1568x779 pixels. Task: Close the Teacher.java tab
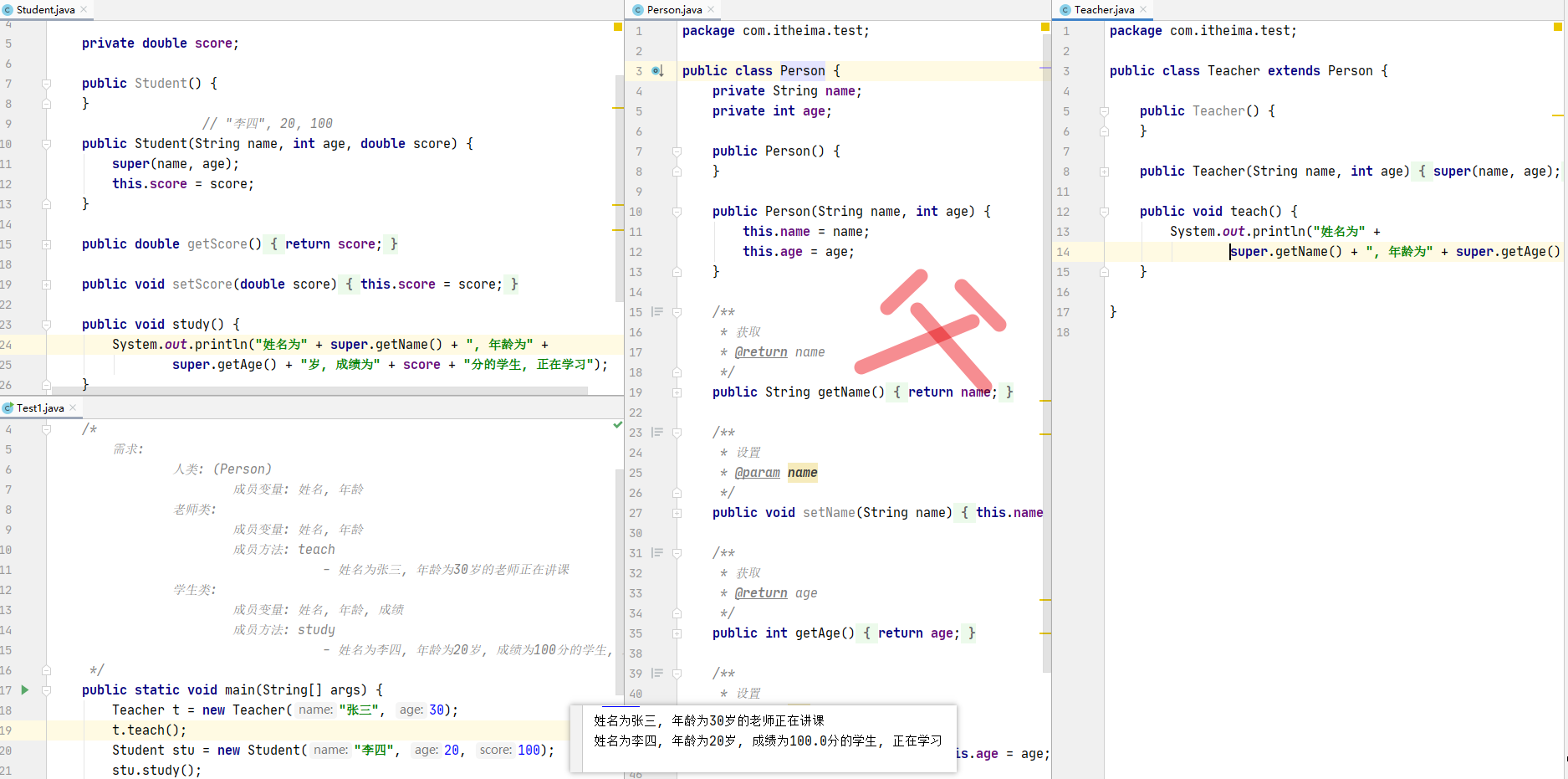click(1142, 9)
